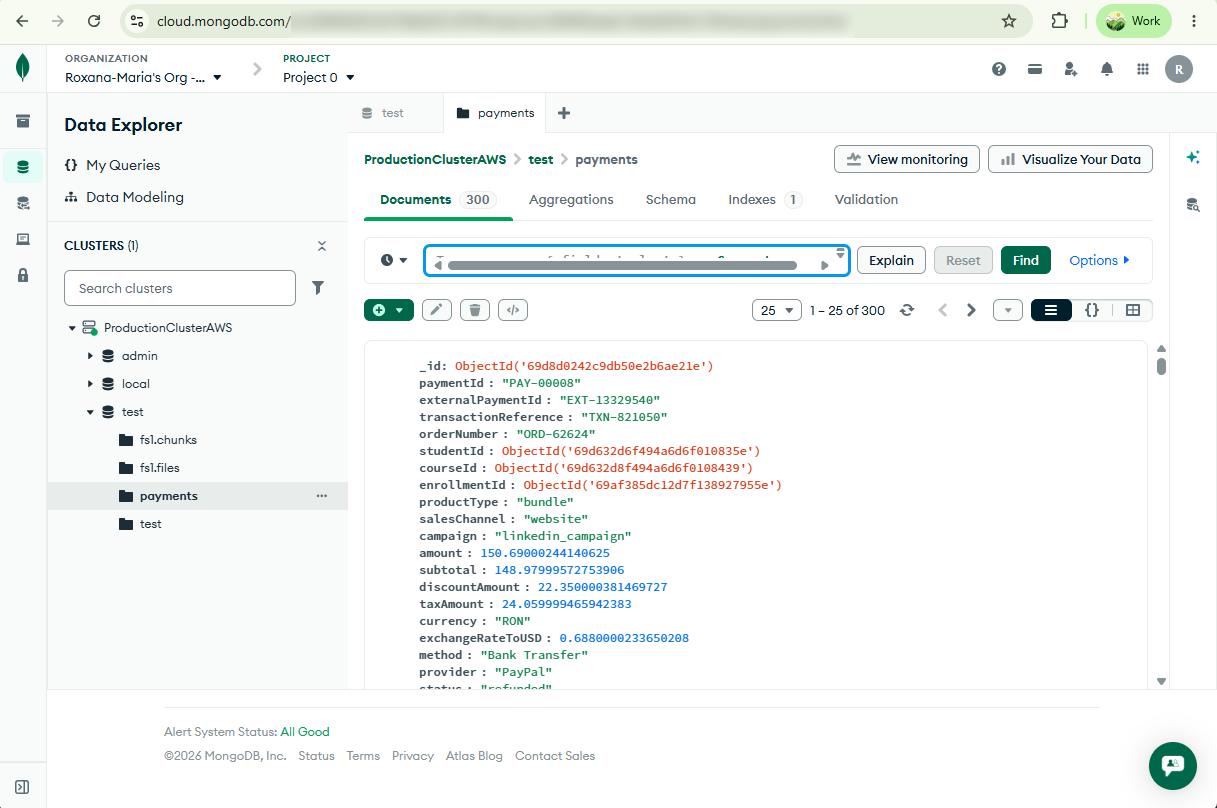
Task: Open the notifications bell
Action: (x=1107, y=69)
